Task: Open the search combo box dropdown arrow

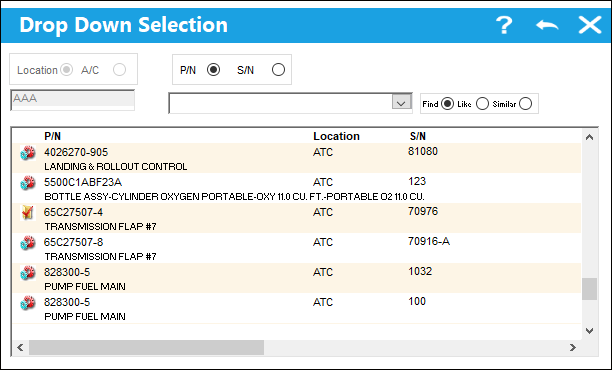Action: tap(401, 103)
